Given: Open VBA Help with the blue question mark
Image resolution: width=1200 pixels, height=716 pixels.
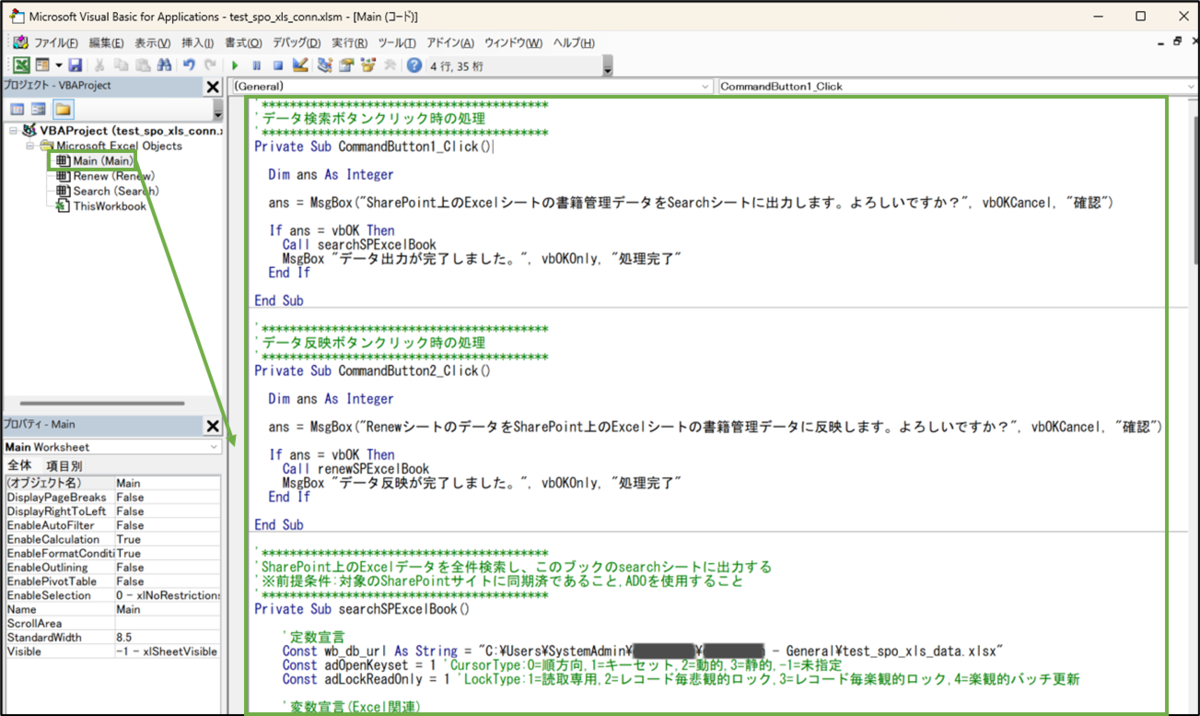Looking at the screenshot, I should tap(414, 65).
